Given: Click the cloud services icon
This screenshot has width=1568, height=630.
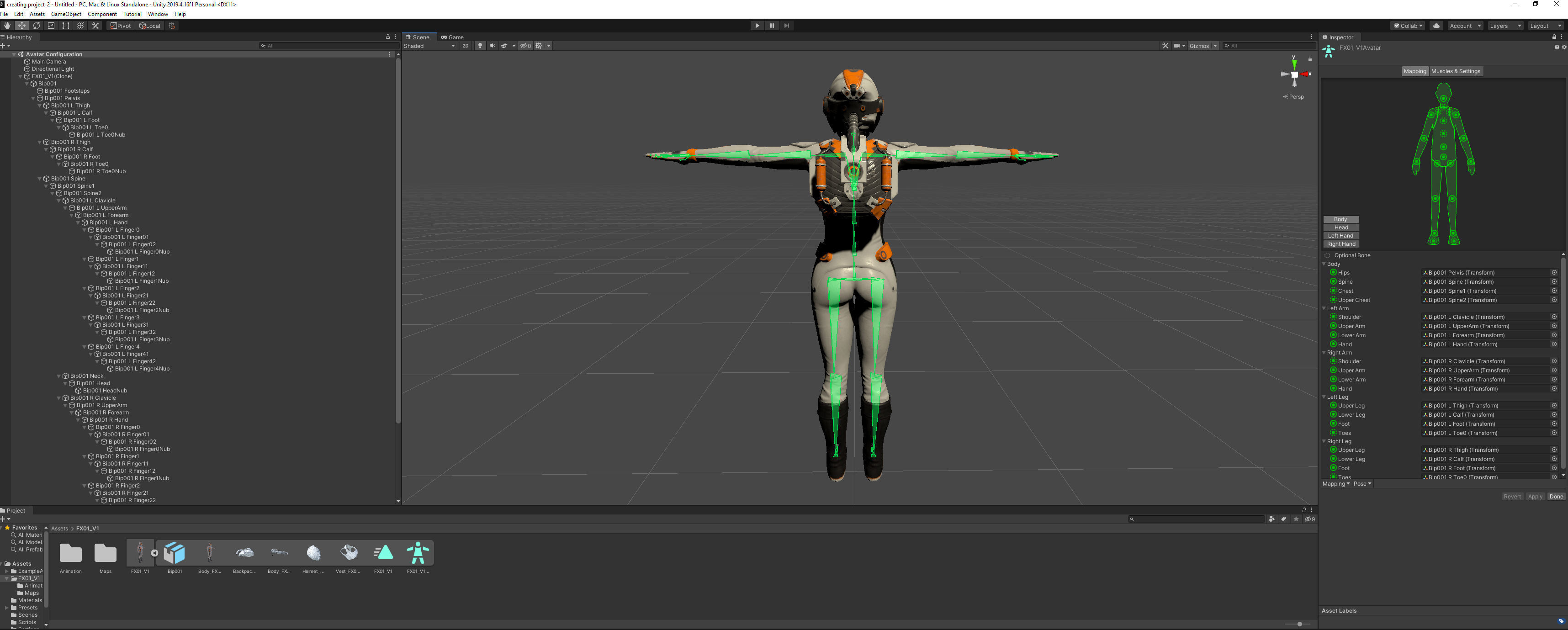Looking at the screenshot, I should pos(1436,26).
